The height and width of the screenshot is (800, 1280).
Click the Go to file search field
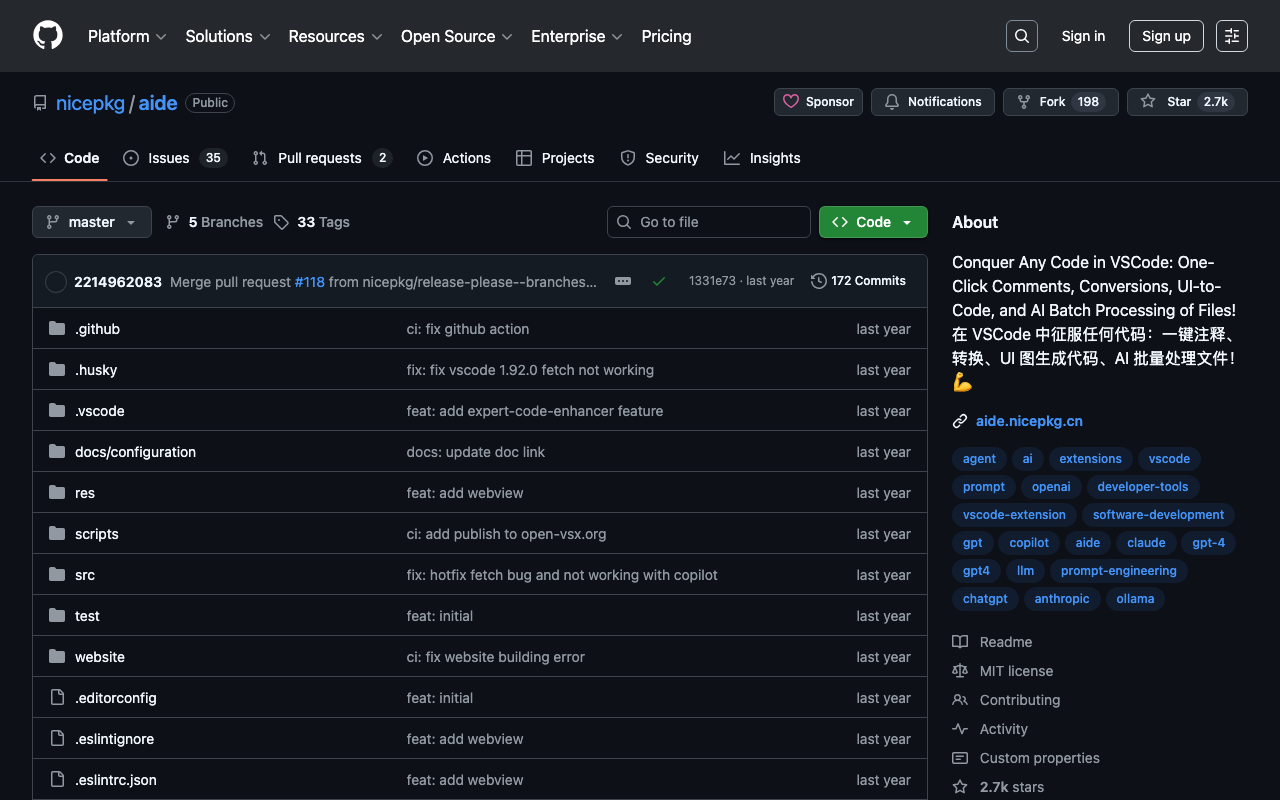pyautogui.click(x=709, y=222)
